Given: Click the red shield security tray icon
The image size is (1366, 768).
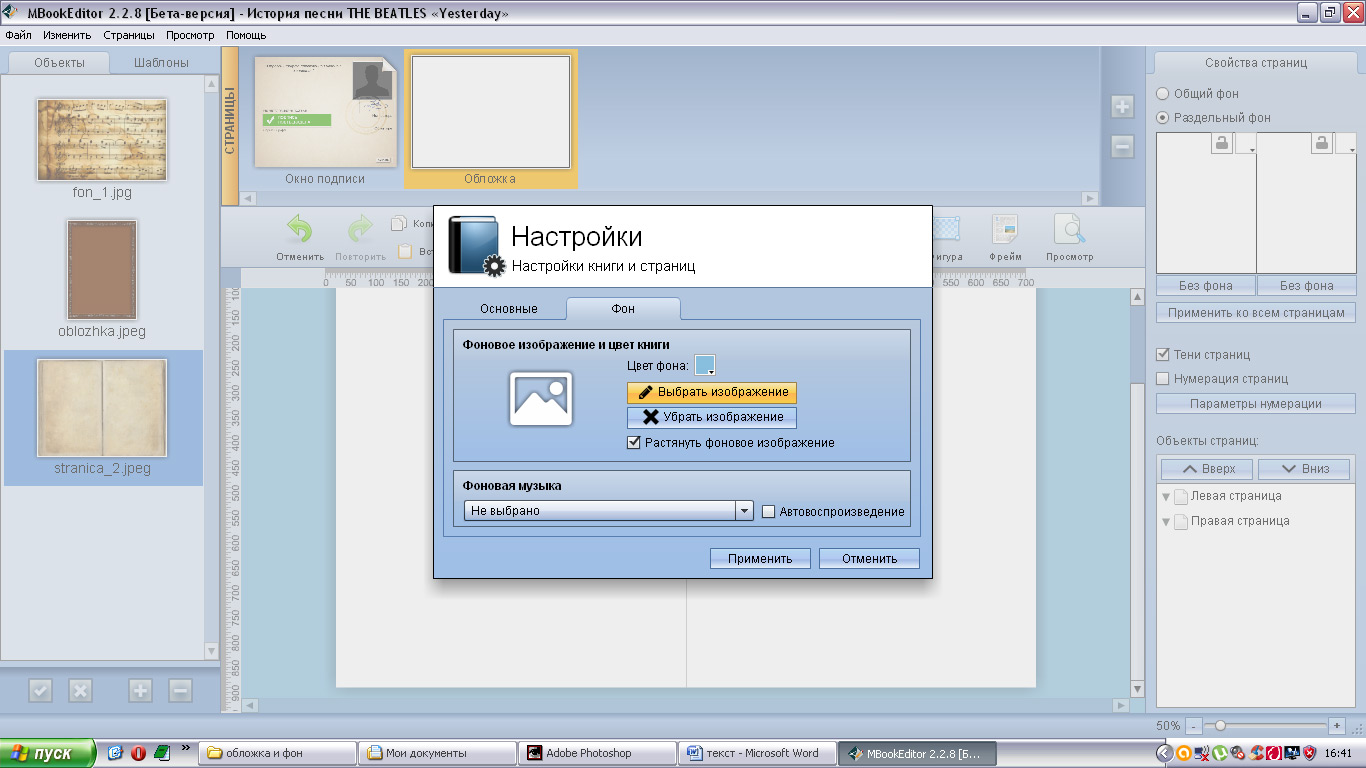Looking at the screenshot, I should click(1309, 753).
